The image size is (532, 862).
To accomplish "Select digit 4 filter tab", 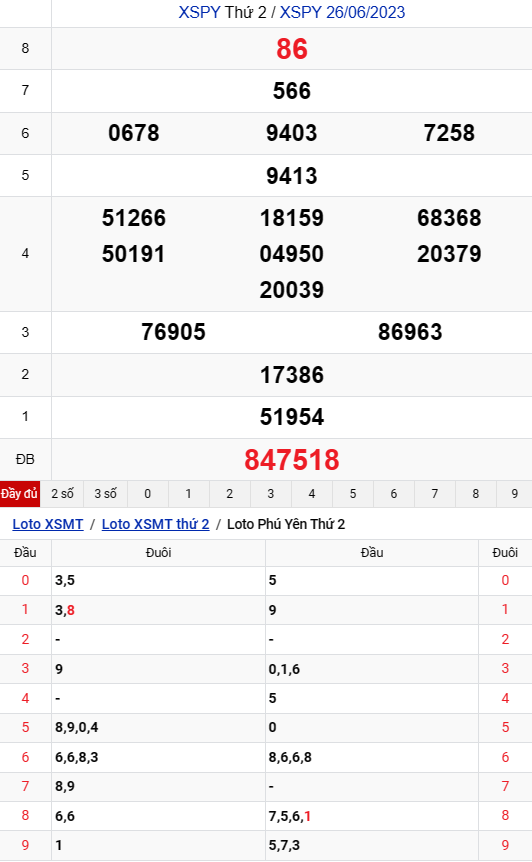I will (312, 494).
